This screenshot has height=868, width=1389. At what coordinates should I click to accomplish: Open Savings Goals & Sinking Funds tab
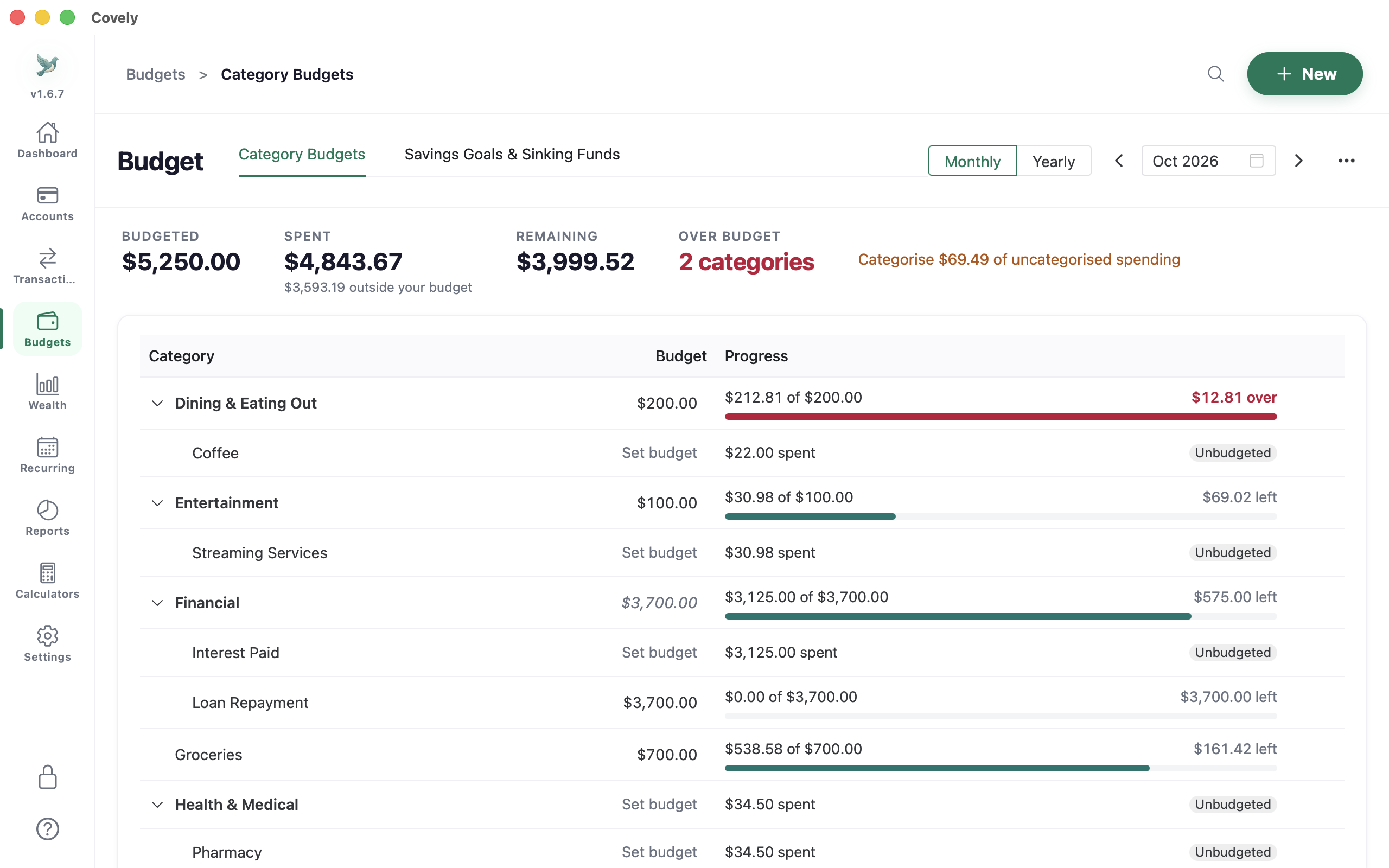512,155
